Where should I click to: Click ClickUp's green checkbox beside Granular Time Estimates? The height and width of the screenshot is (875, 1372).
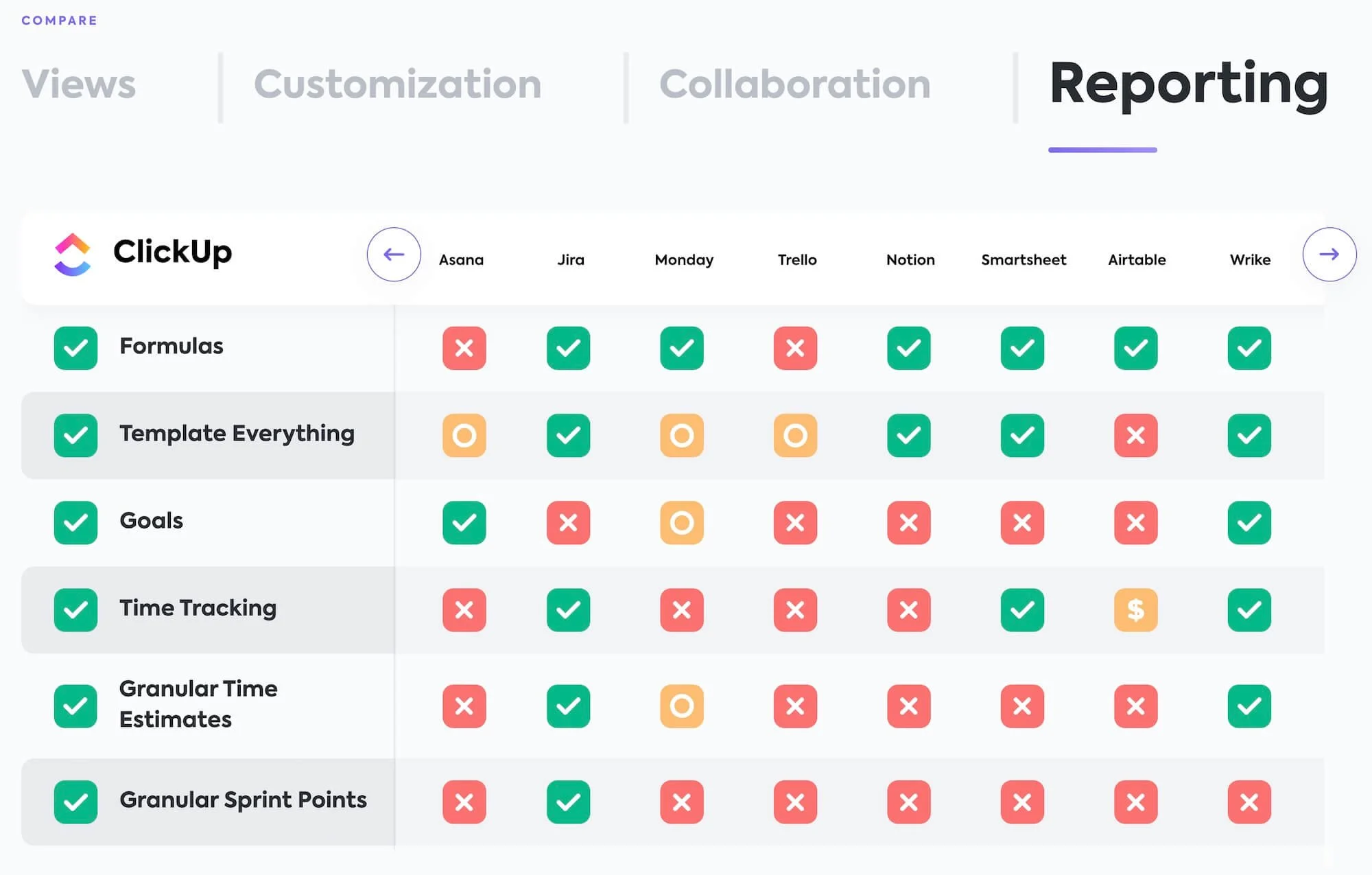(75, 705)
